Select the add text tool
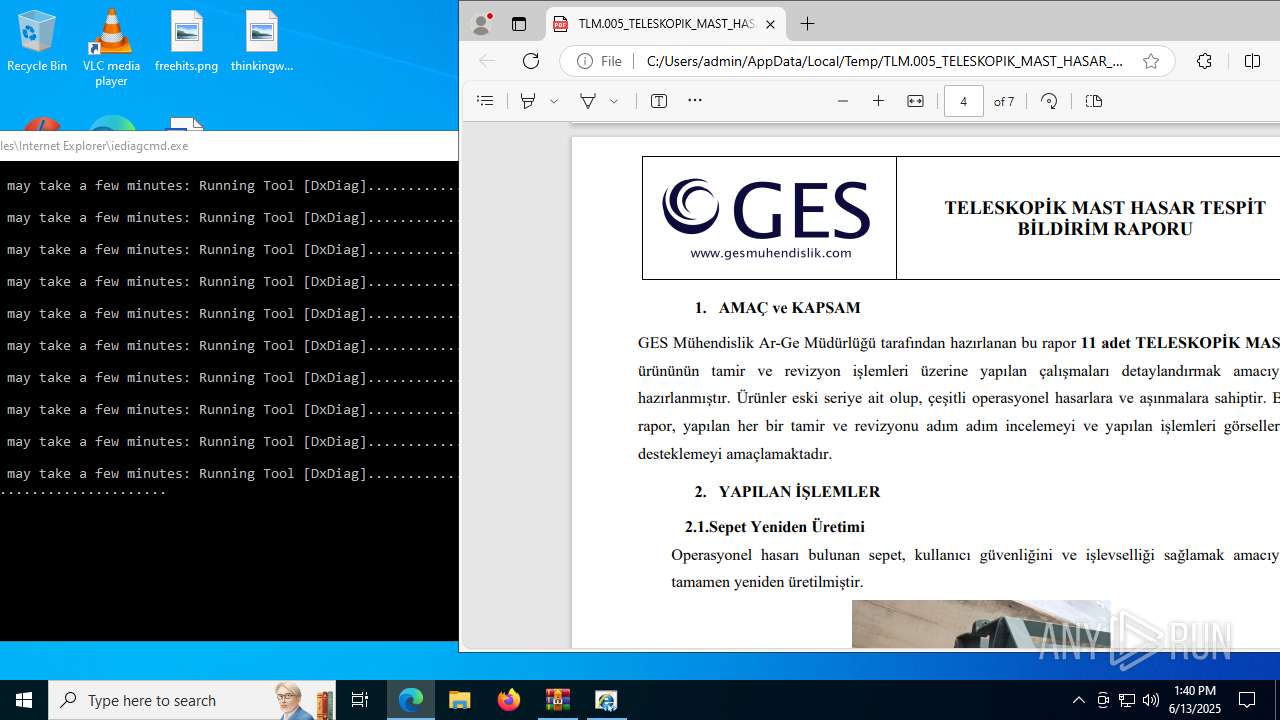Screen dimensions: 1280x720 click(x=659, y=101)
